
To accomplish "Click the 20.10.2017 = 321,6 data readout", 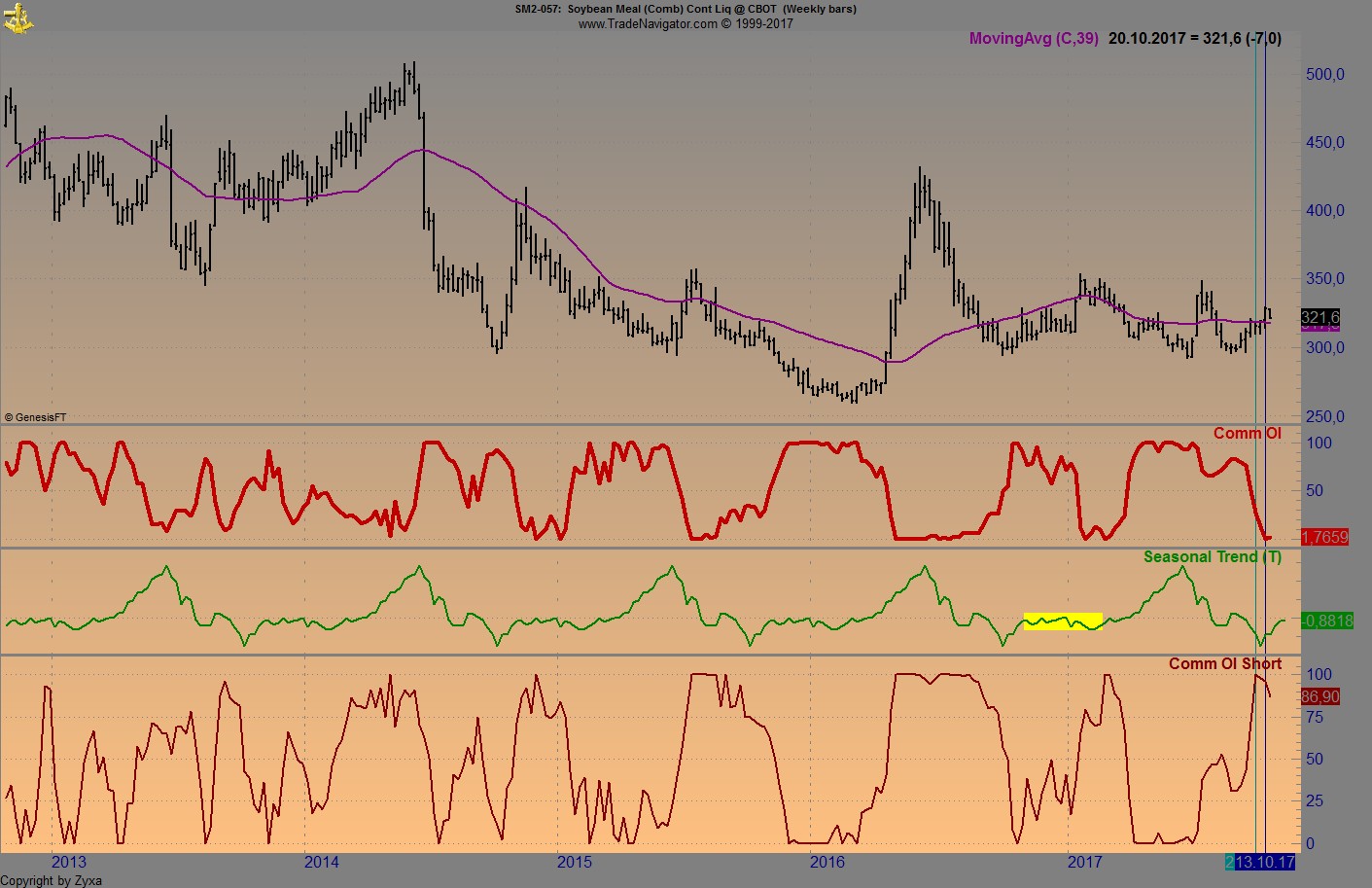I will pyautogui.click(x=1194, y=39).
